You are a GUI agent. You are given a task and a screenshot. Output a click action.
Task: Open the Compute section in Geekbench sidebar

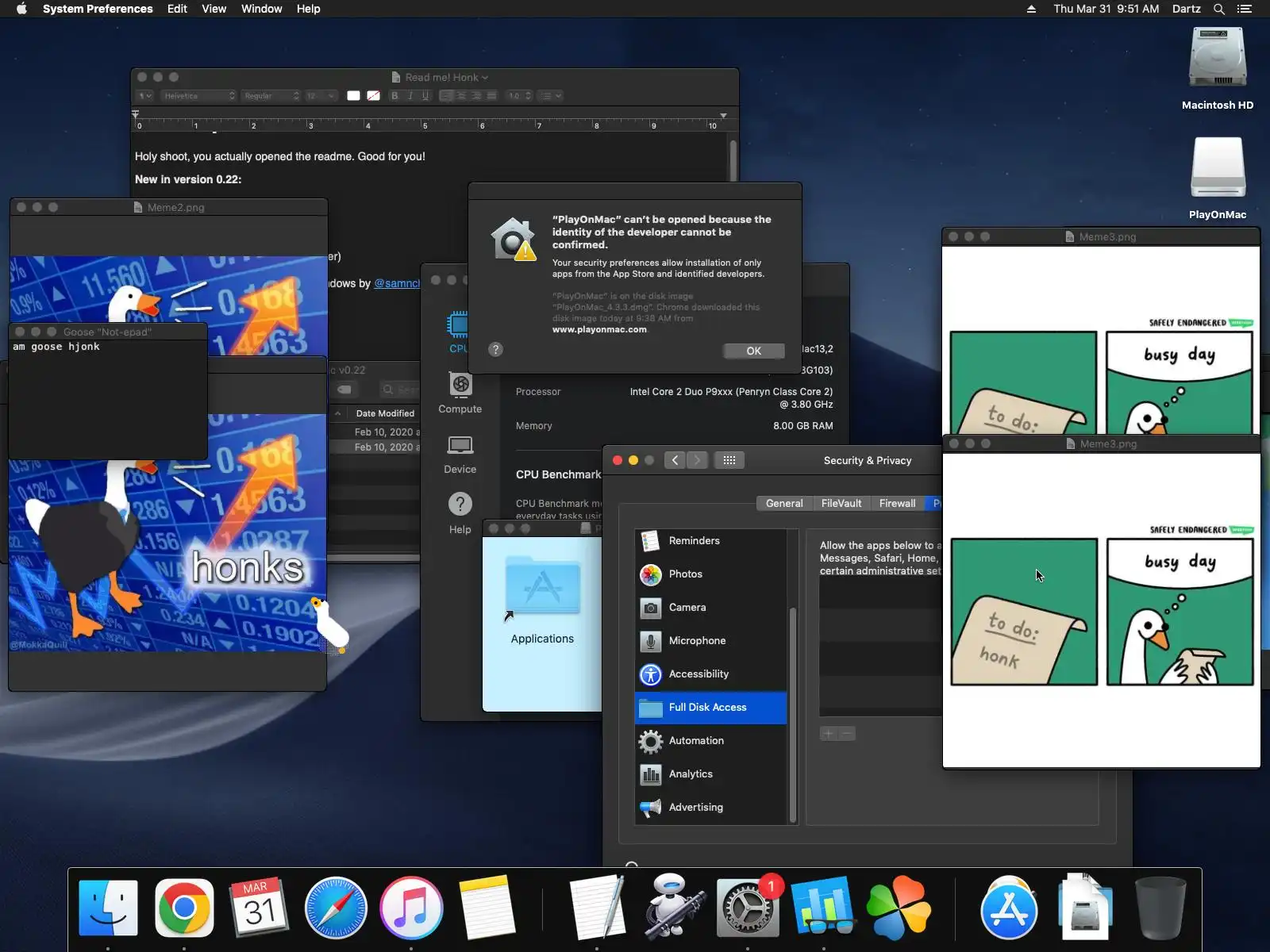click(x=460, y=393)
